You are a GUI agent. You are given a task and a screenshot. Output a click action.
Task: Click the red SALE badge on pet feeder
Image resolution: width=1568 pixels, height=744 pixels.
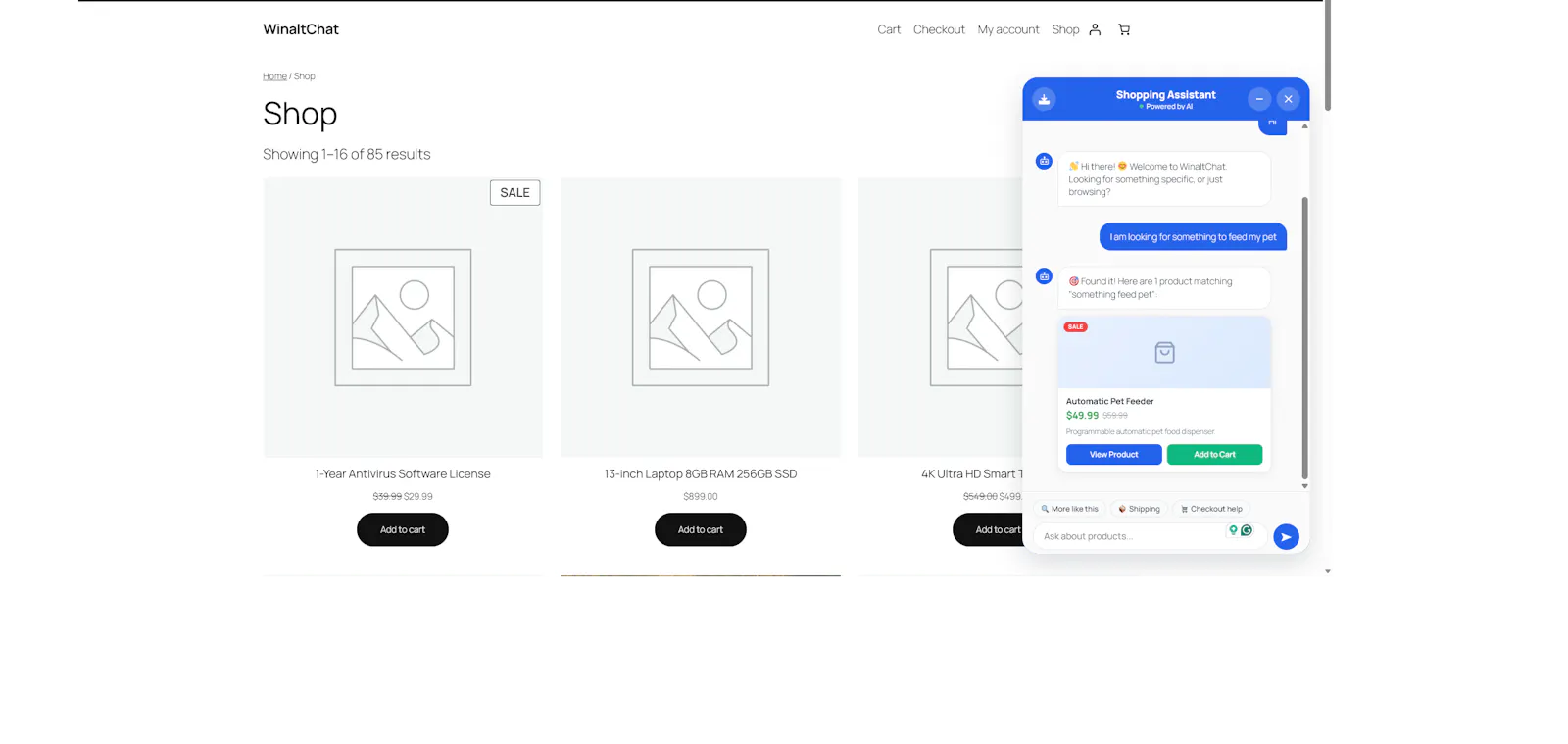coord(1075,327)
